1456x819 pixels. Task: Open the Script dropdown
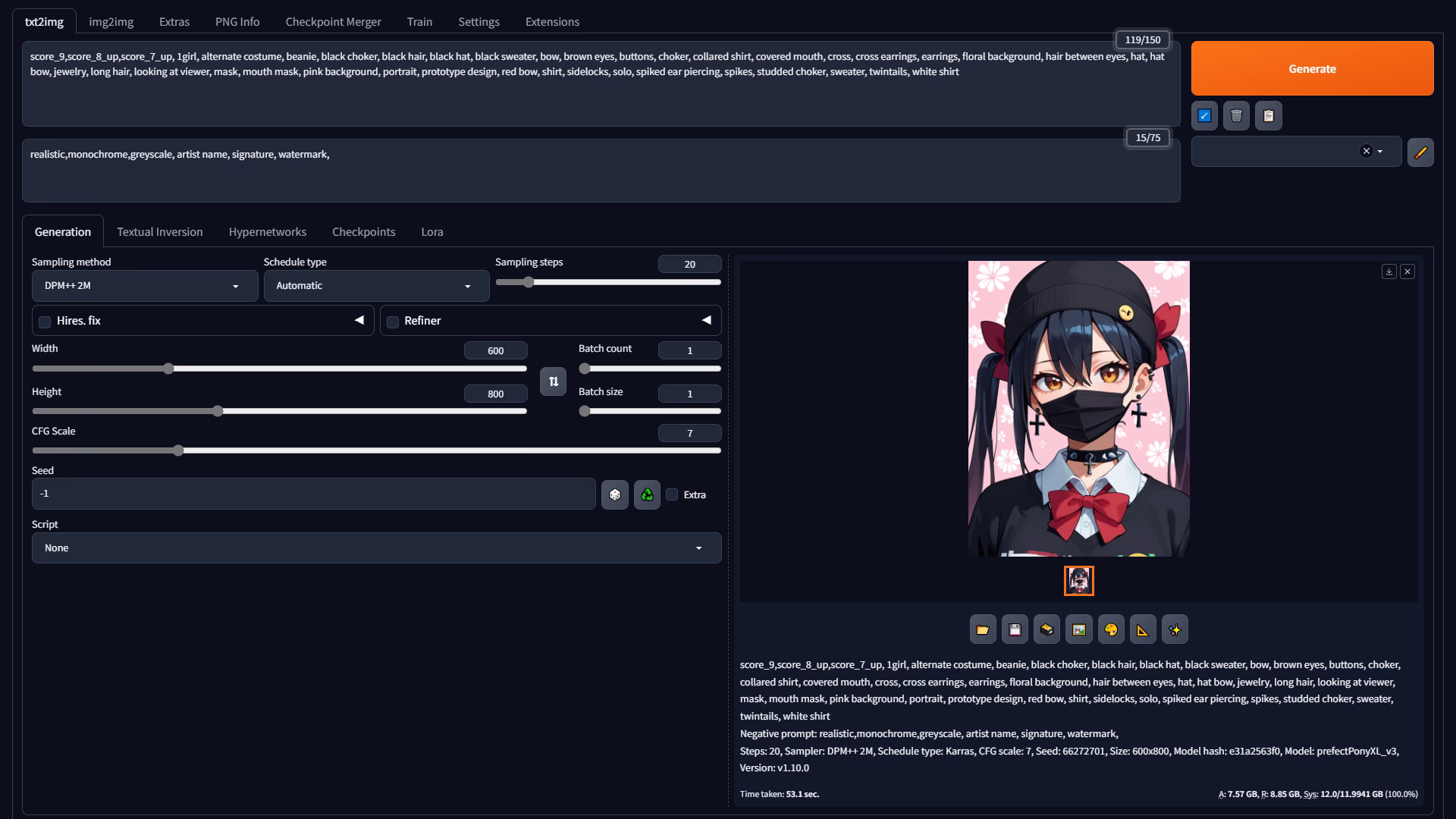coord(376,548)
